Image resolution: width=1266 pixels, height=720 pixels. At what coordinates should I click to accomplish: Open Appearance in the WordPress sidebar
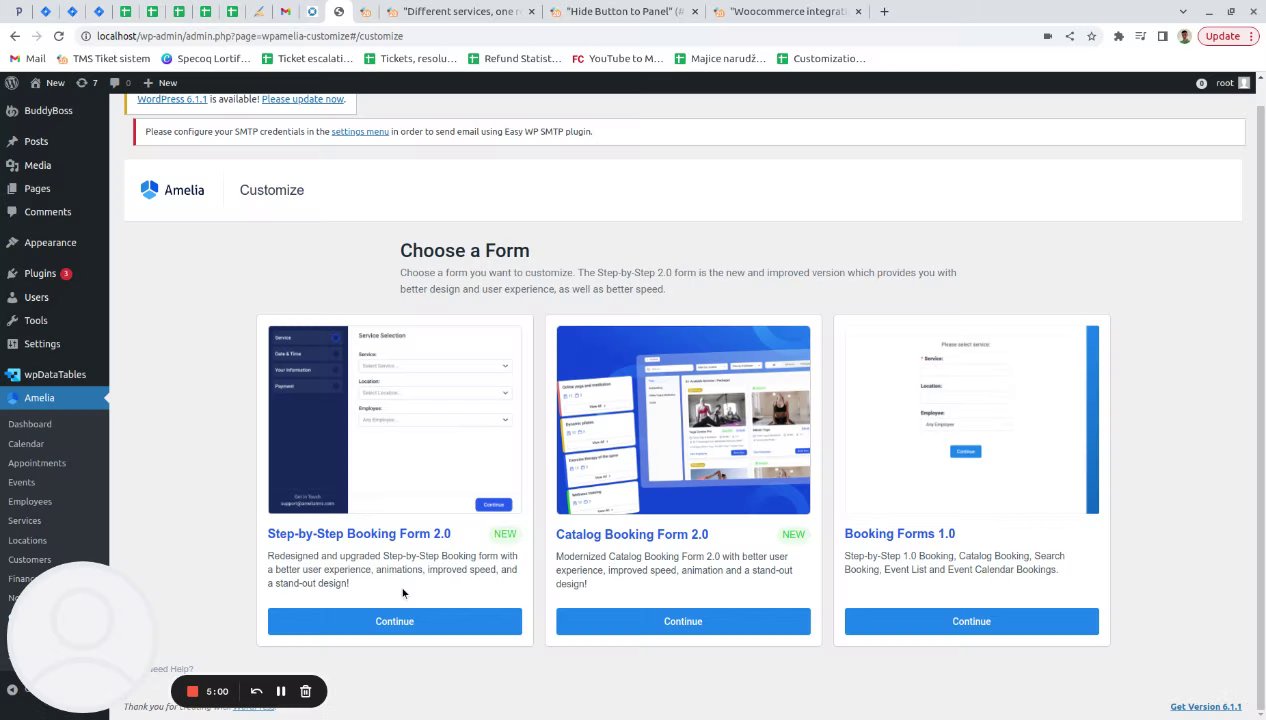click(54, 242)
